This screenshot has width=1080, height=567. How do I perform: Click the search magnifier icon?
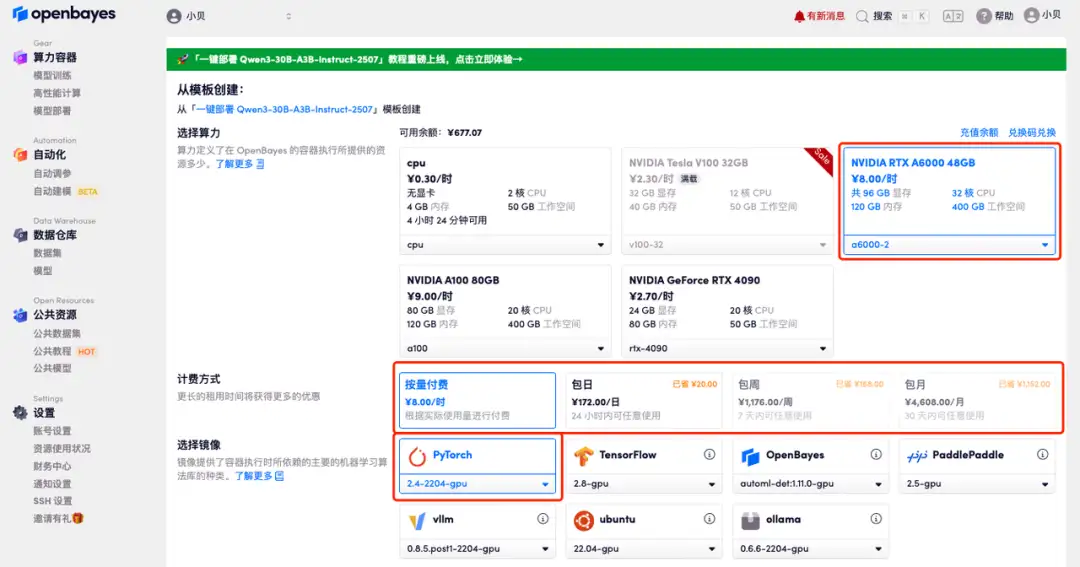pyautogui.click(x=862, y=16)
